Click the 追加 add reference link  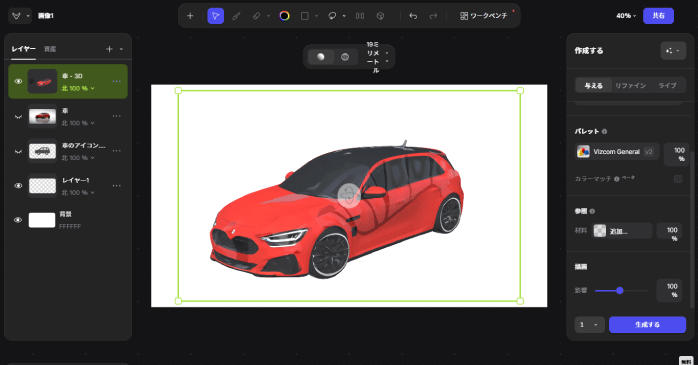619,231
